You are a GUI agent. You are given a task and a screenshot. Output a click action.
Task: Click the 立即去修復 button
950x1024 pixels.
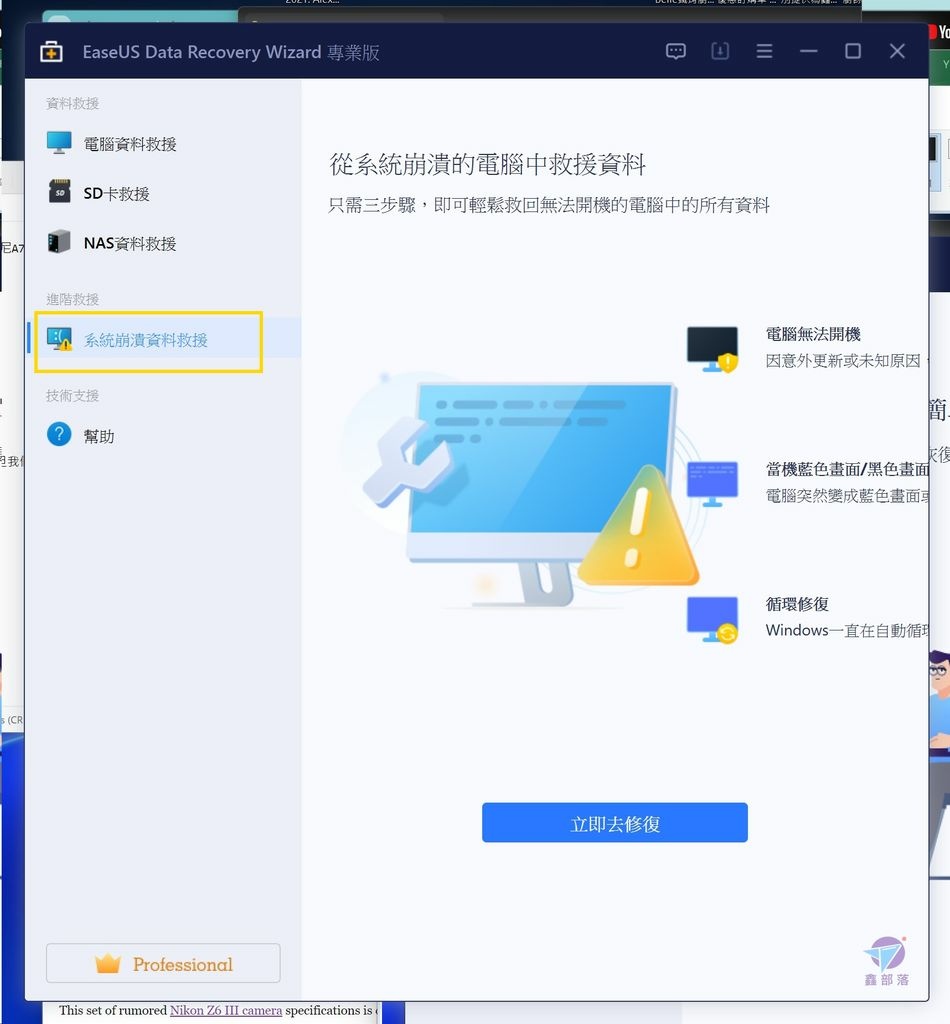coord(614,823)
